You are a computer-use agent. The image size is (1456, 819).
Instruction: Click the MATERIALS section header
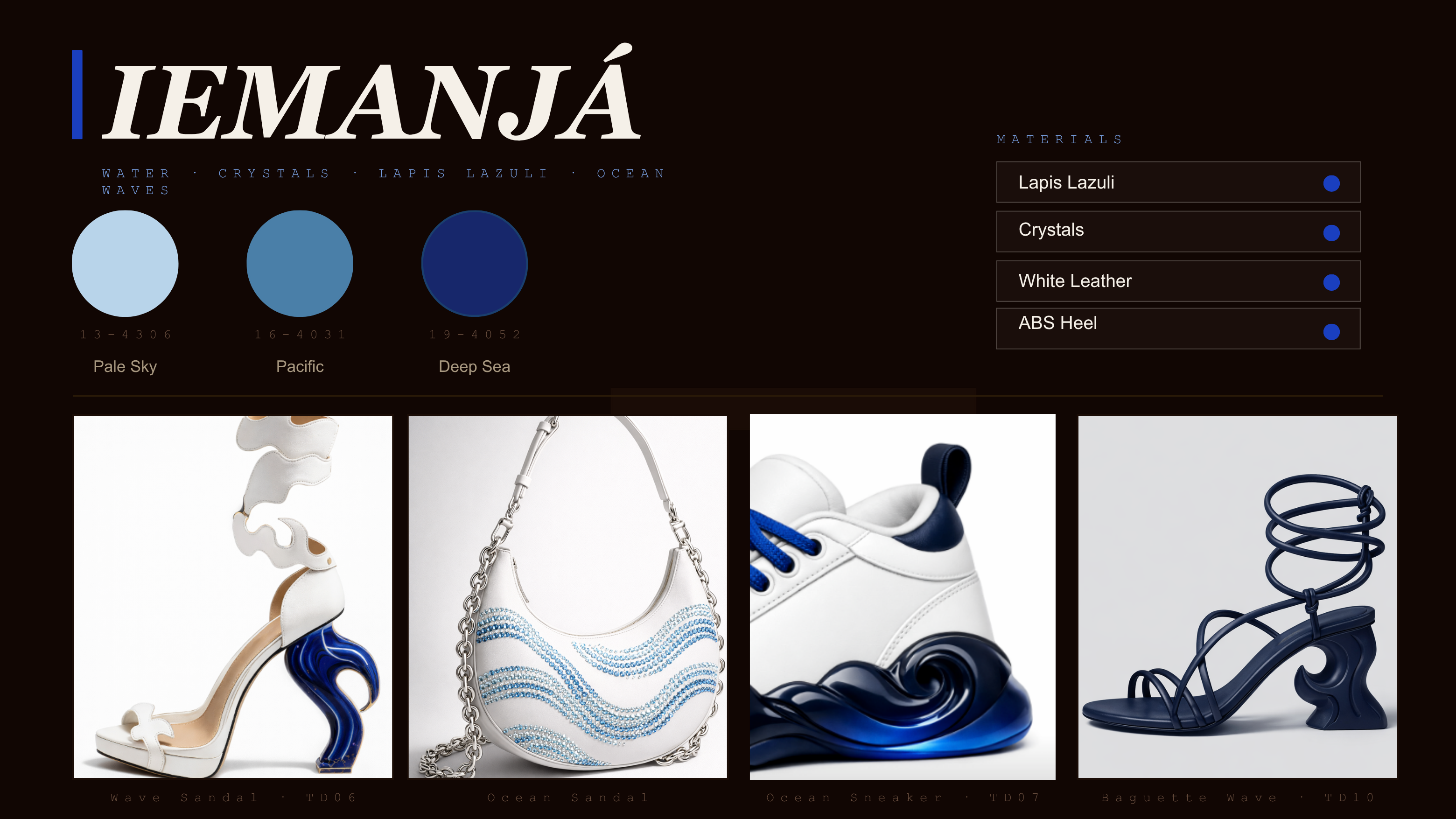pyautogui.click(x=1060, y=140)
